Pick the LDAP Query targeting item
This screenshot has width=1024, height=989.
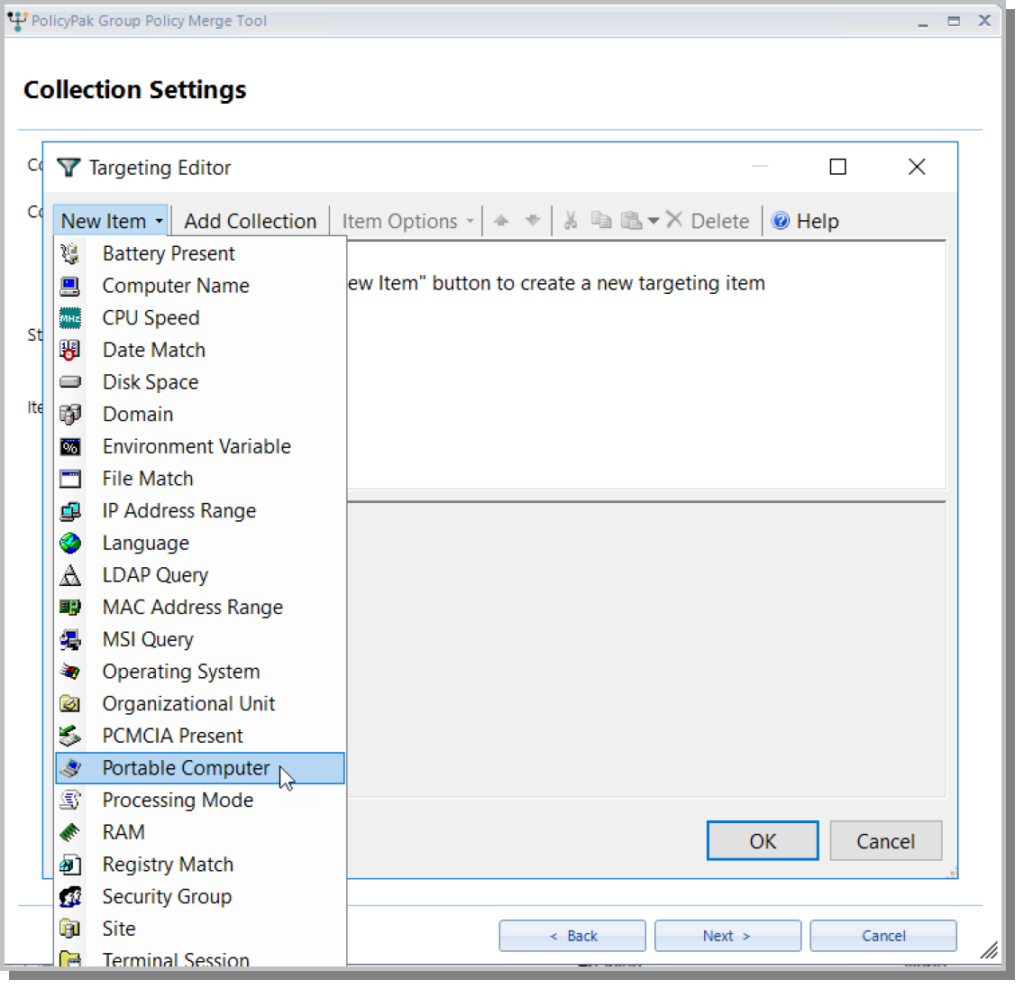[x=155, y=574]
